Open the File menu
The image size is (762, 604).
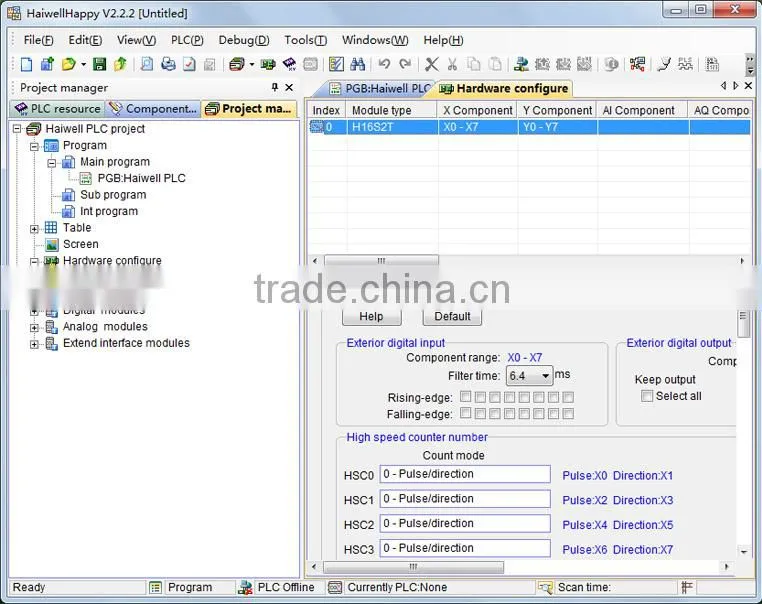[38, 40]
